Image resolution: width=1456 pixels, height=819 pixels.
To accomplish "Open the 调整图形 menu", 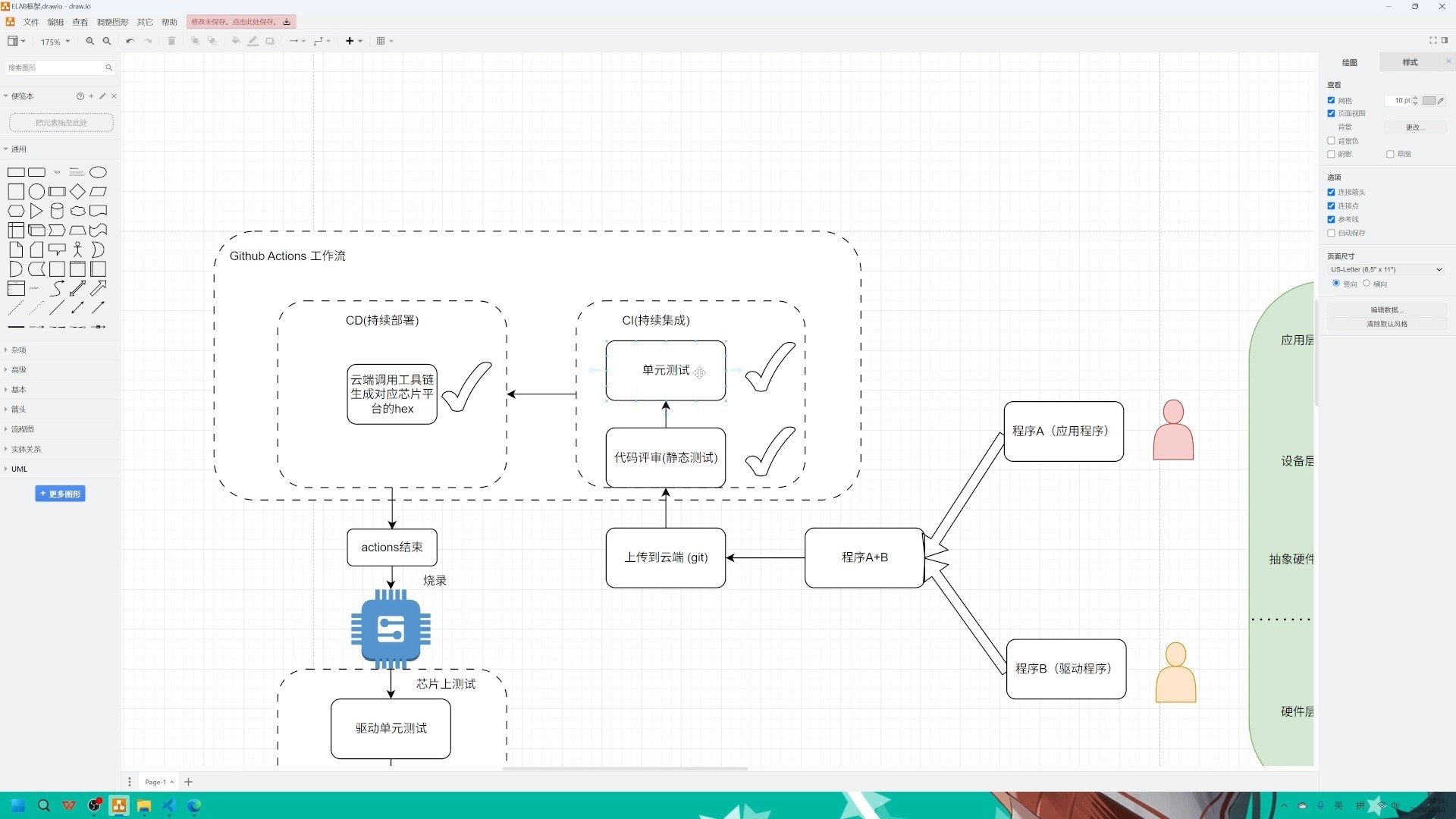I will click(112, 22).
